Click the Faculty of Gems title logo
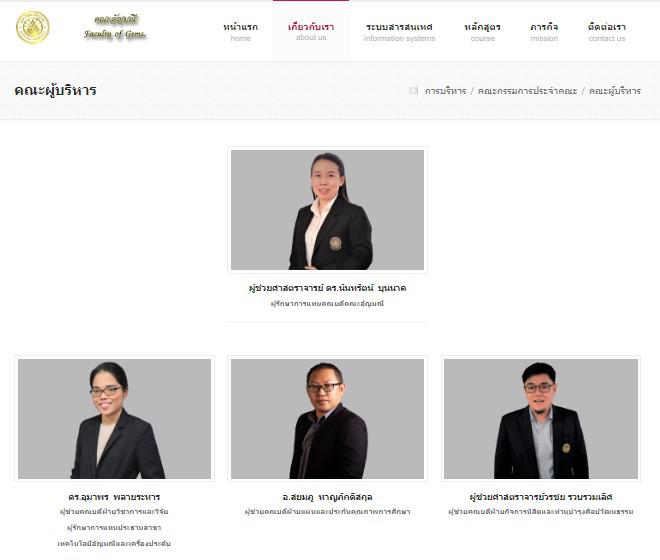This screenshot has width=660, height=560. pos(115,27)
